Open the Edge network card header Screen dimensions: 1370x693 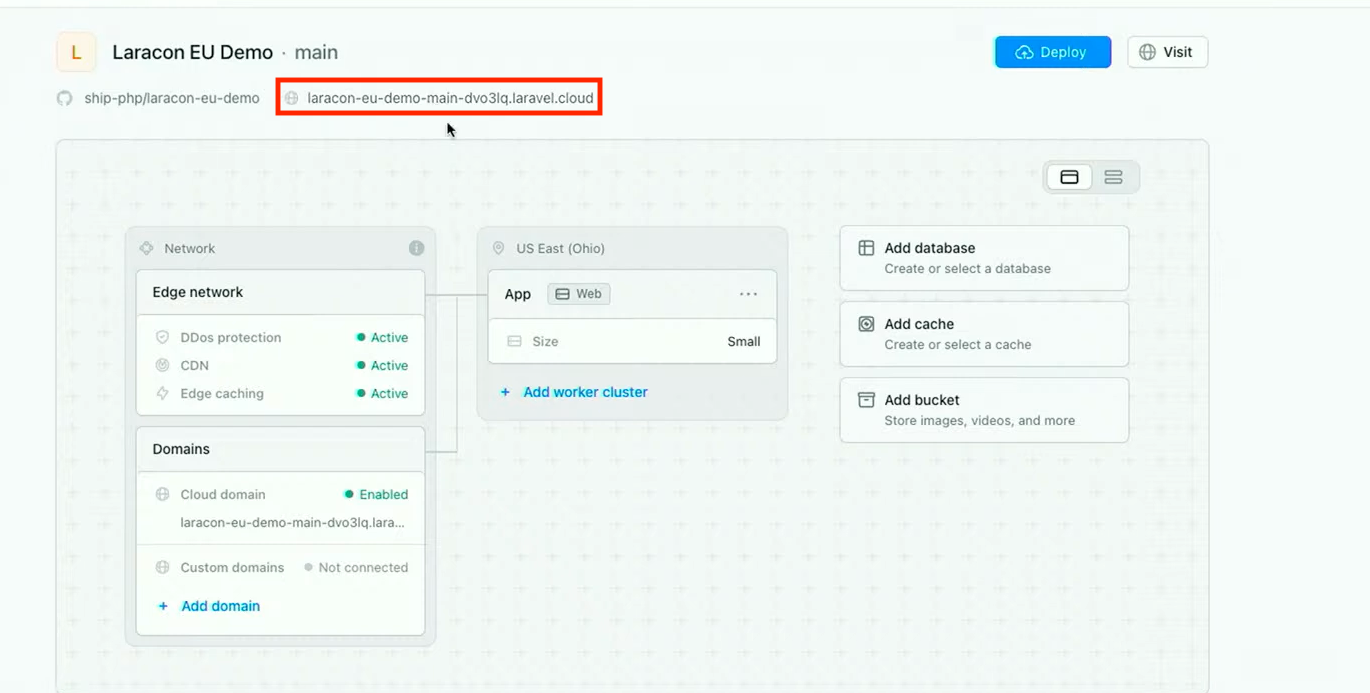pyautogui.click(x=280, y=292)
